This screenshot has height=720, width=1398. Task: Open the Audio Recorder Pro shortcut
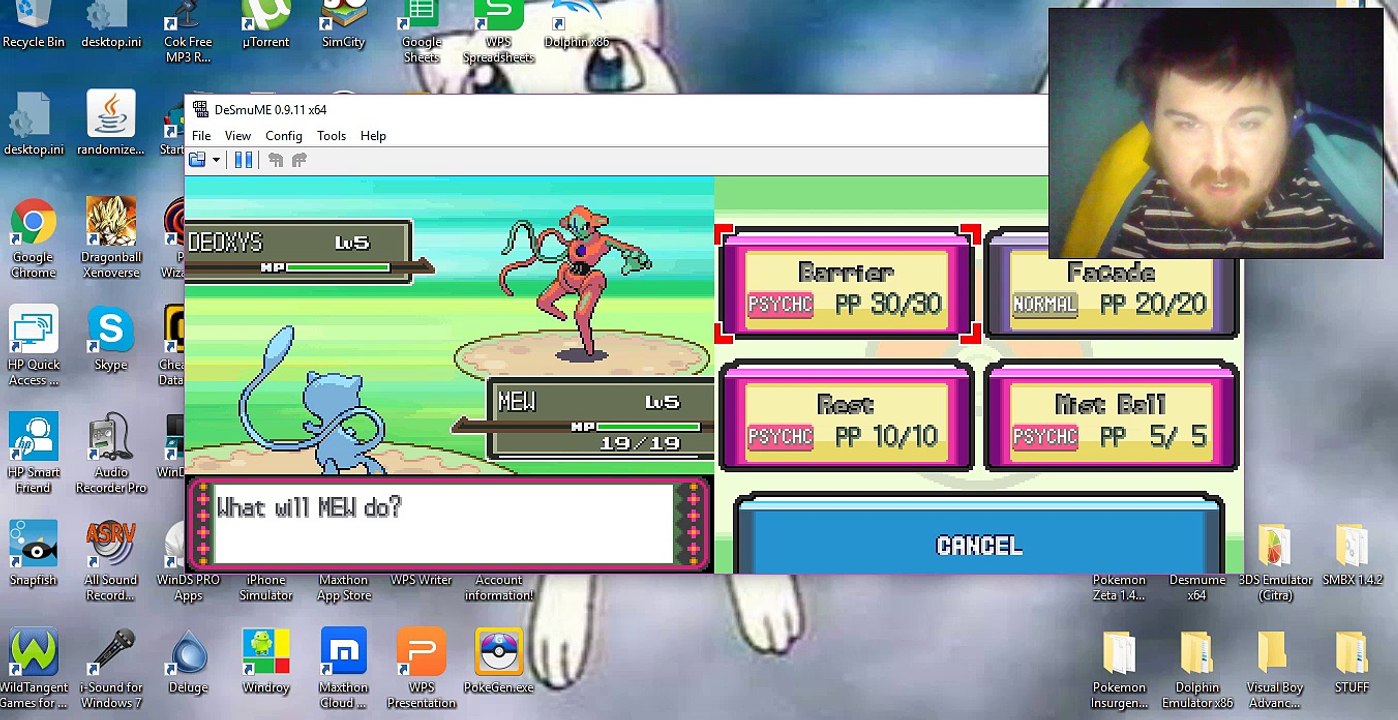(111, 453)
